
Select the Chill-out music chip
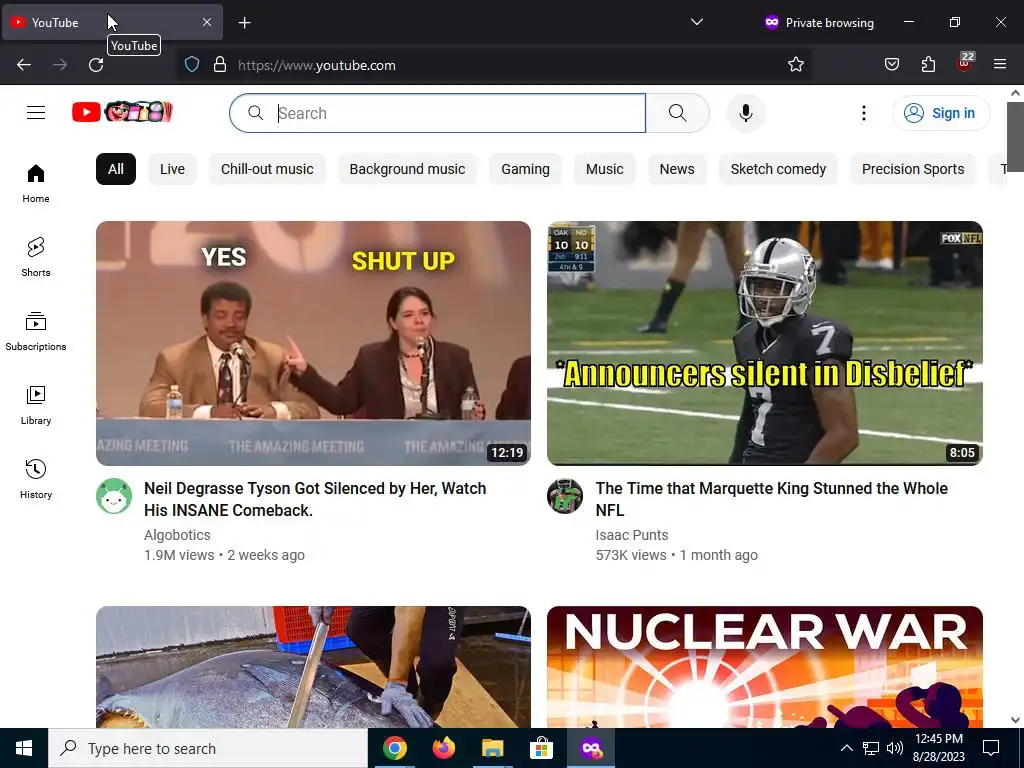[267, 169]
